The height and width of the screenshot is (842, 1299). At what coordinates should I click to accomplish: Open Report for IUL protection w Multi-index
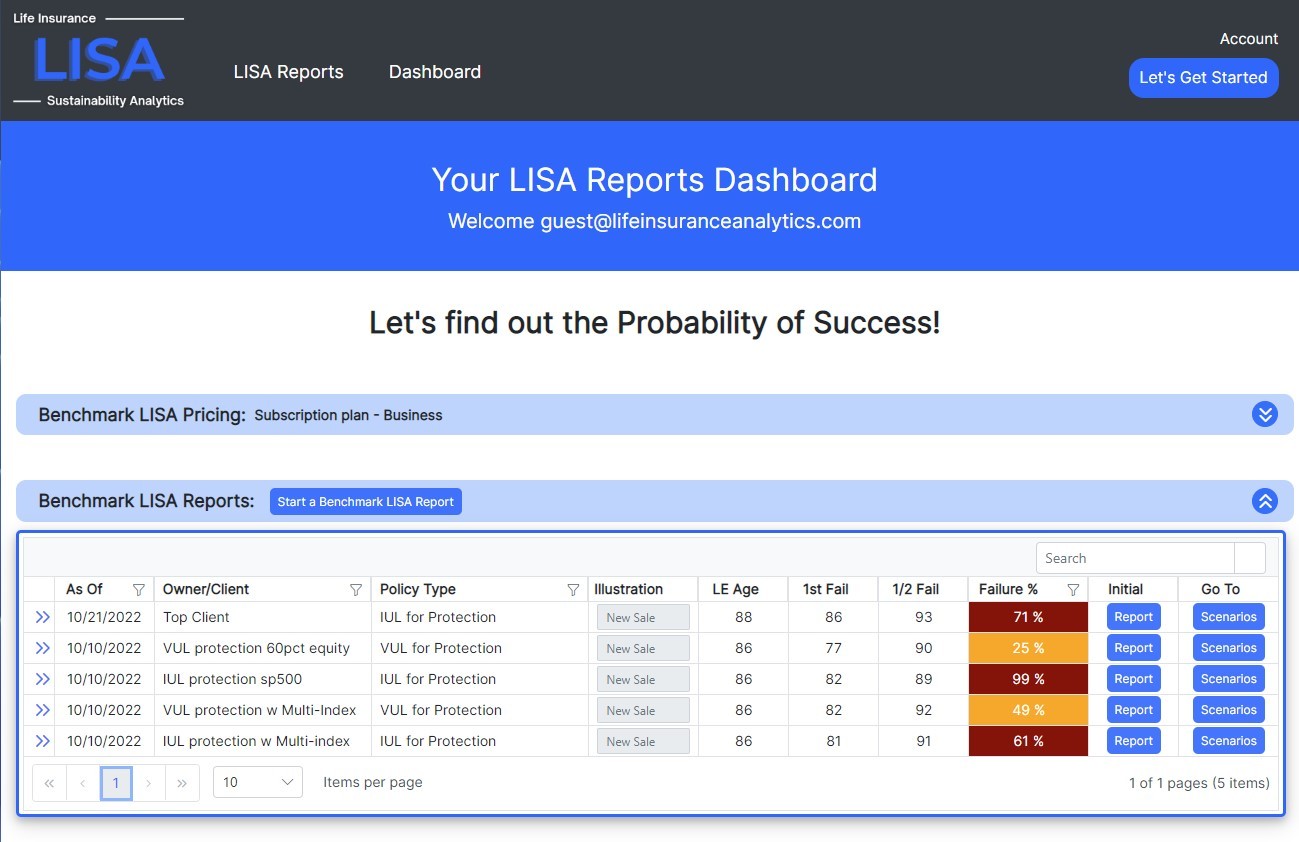[x=1134, y=741]
